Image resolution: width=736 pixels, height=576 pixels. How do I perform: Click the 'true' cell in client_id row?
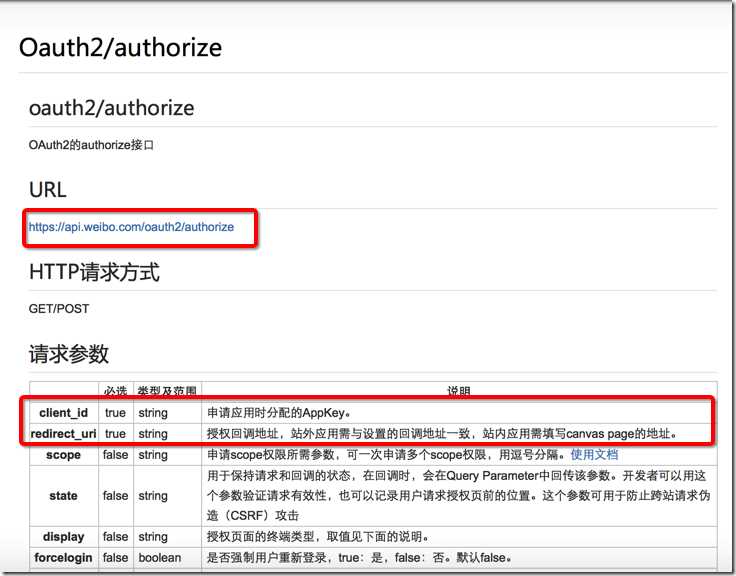pyautogui.click(x=116, y=413)
